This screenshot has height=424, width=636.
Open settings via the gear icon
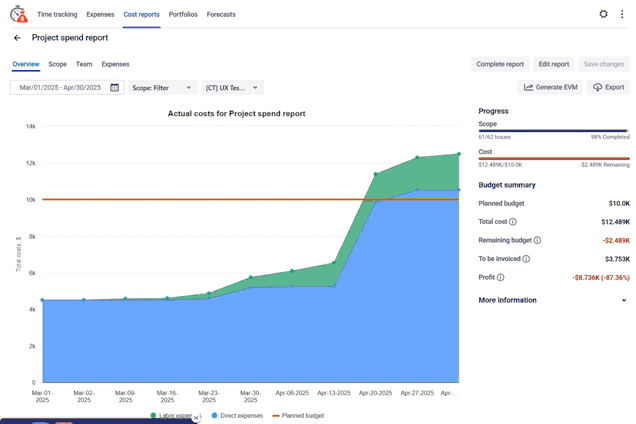coord(603,15)
